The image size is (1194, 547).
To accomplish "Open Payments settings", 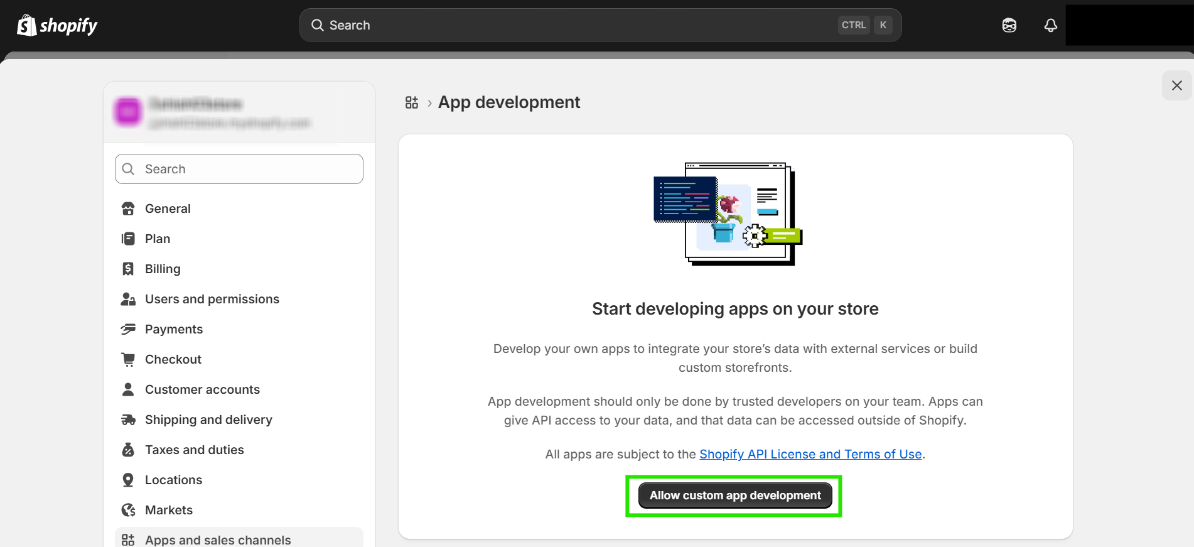I will [173, 329].
